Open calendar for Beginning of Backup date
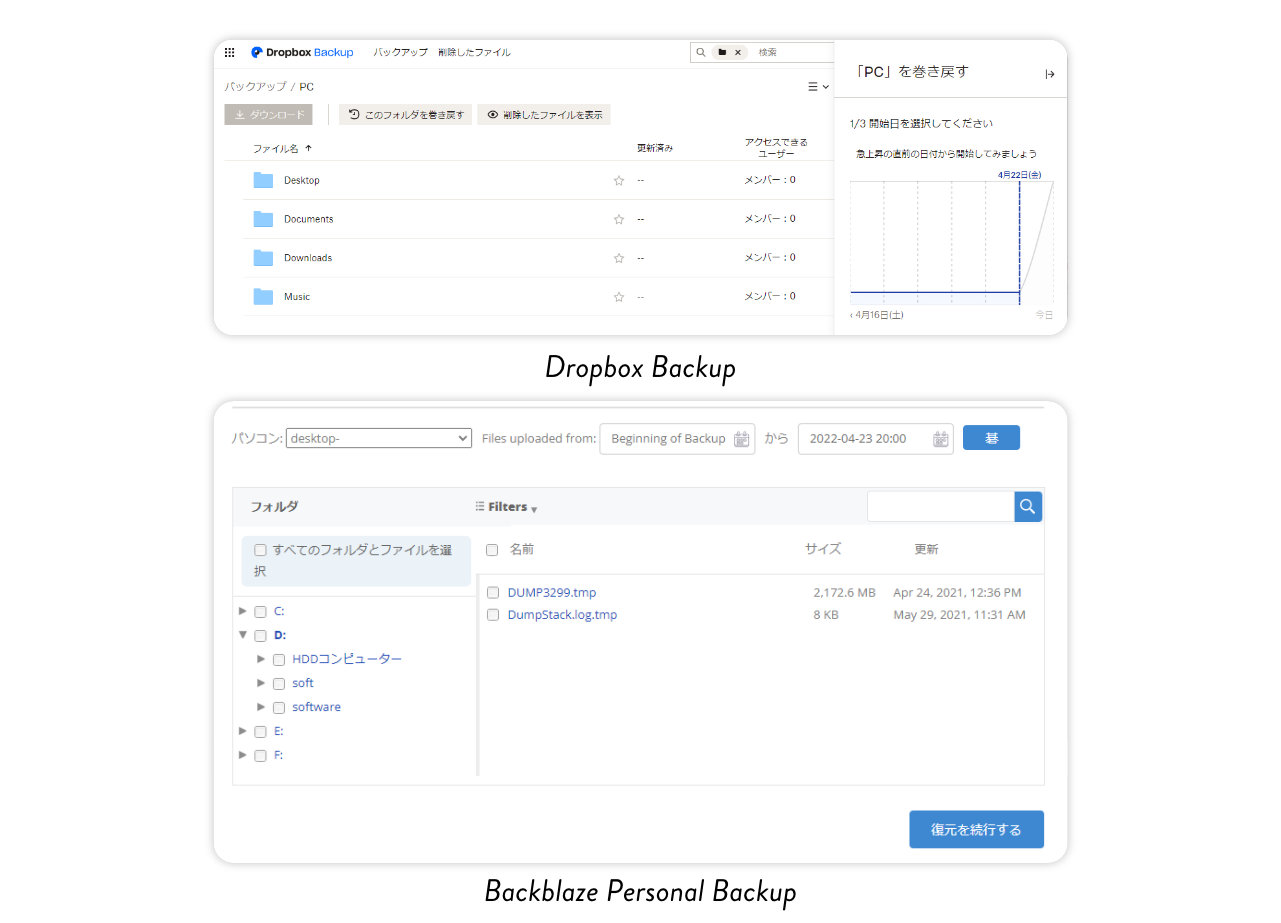The image size is (1281, 923). (x=742, y=439)
